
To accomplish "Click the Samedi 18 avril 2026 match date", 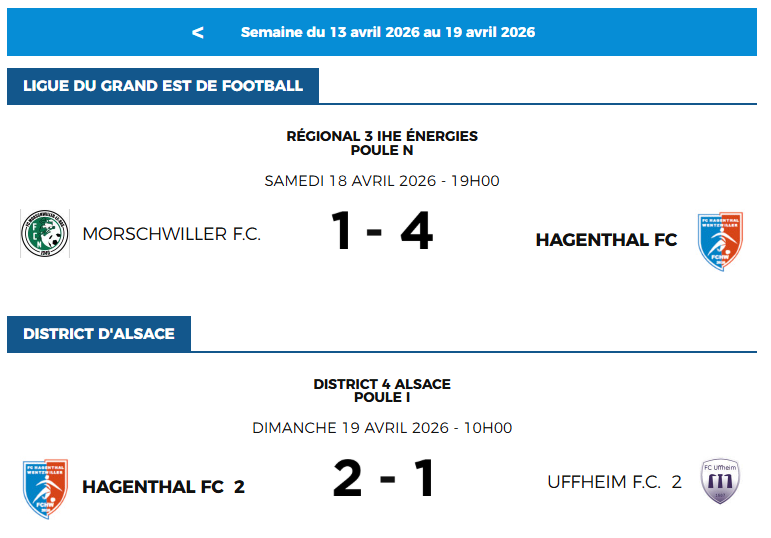I will pyautogui.click(x=382, y=181).
